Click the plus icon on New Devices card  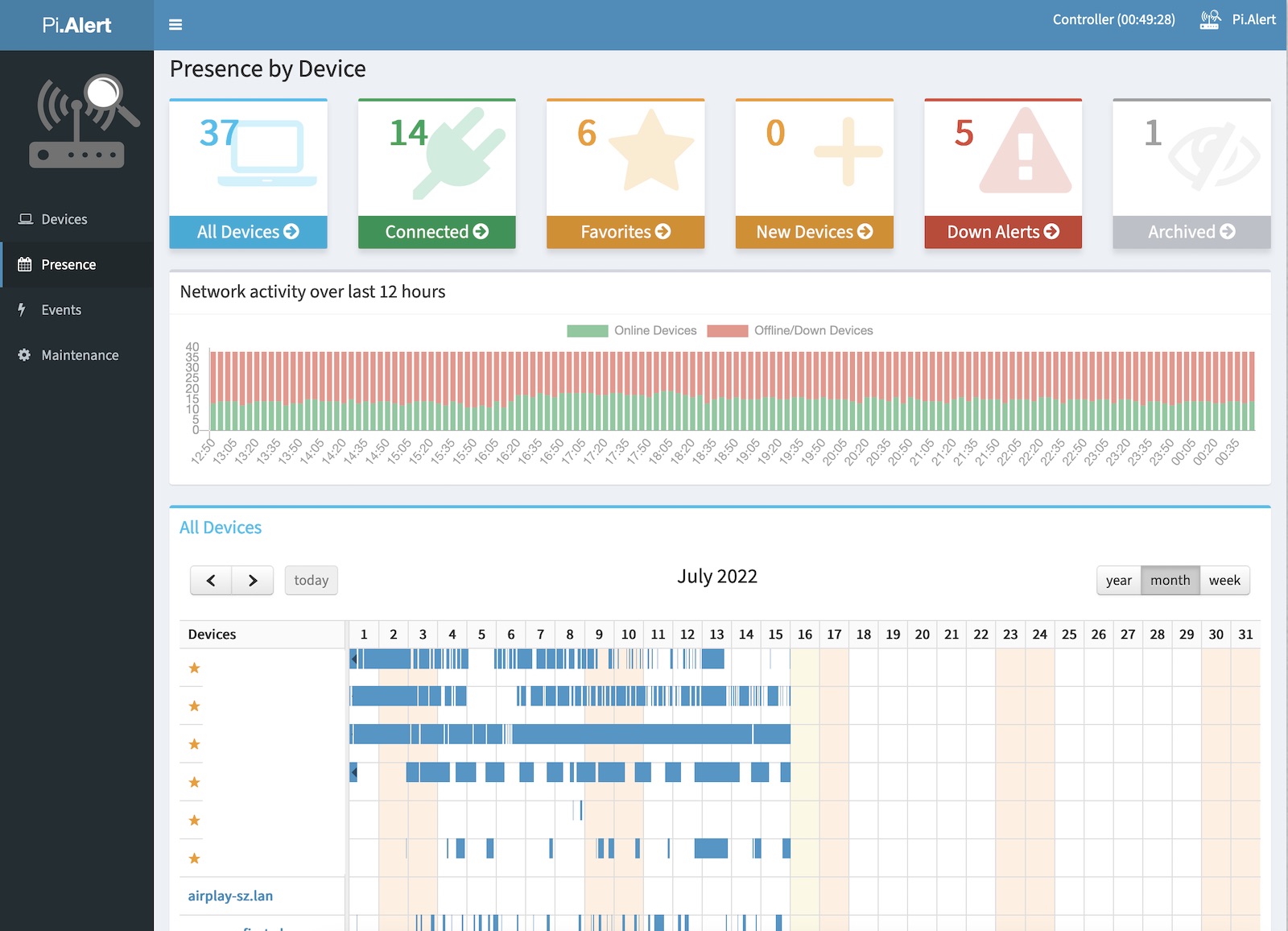[848, 151]
